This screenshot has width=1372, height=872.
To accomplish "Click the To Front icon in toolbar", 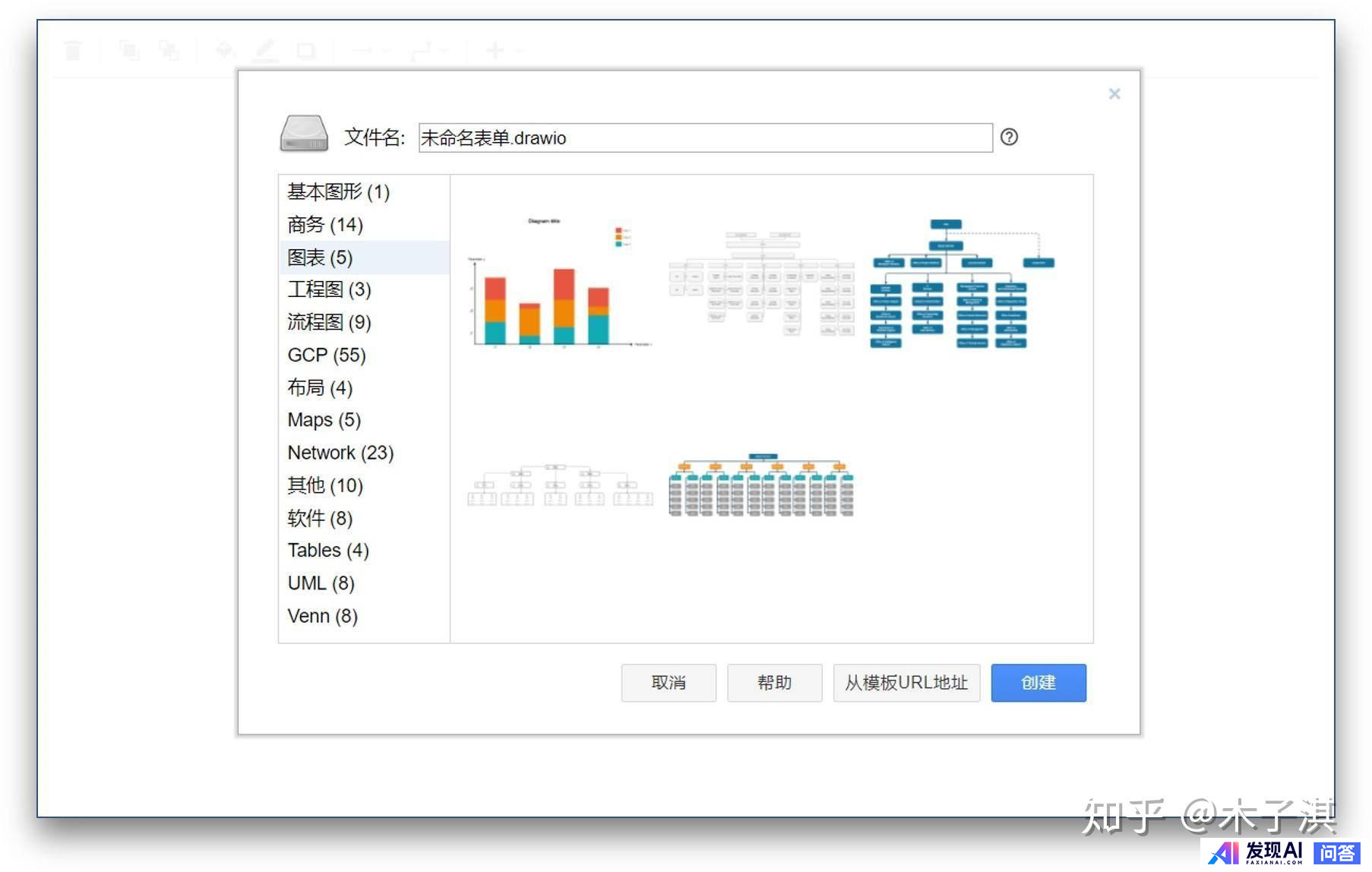I will tap(129, 51).
